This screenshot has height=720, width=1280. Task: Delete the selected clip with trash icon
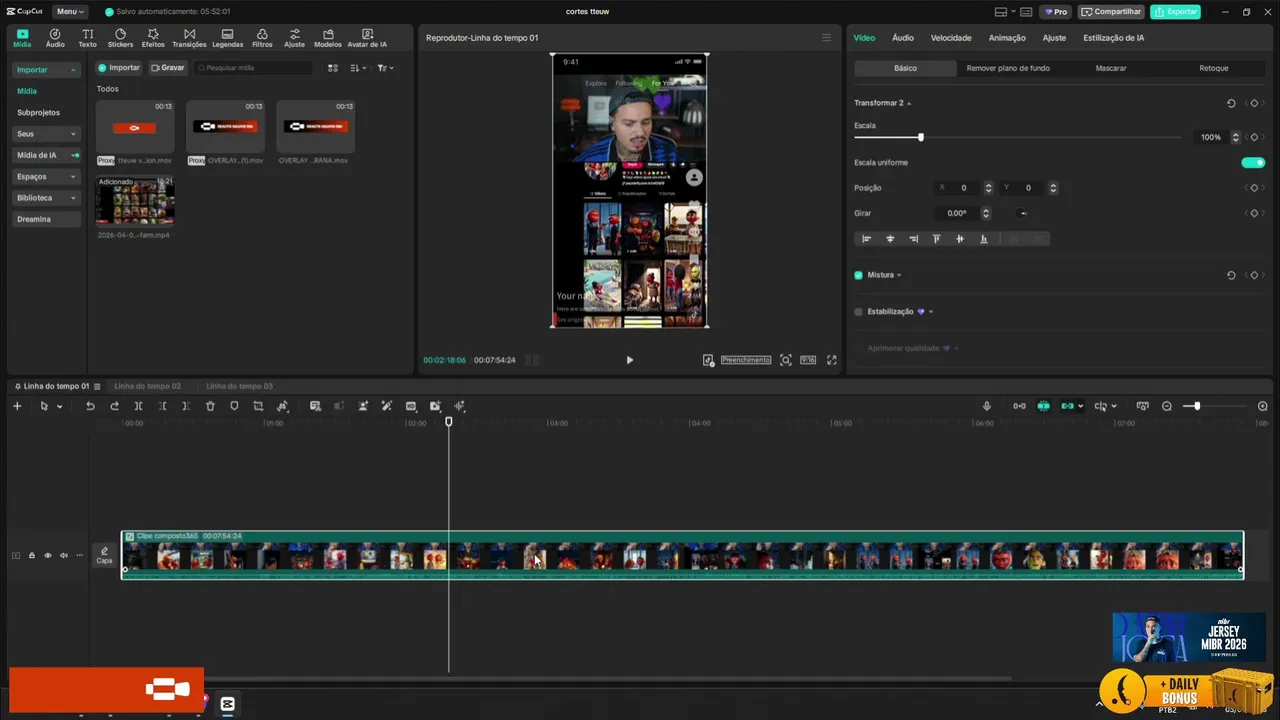pyautogui.click(x=210, y=406)
